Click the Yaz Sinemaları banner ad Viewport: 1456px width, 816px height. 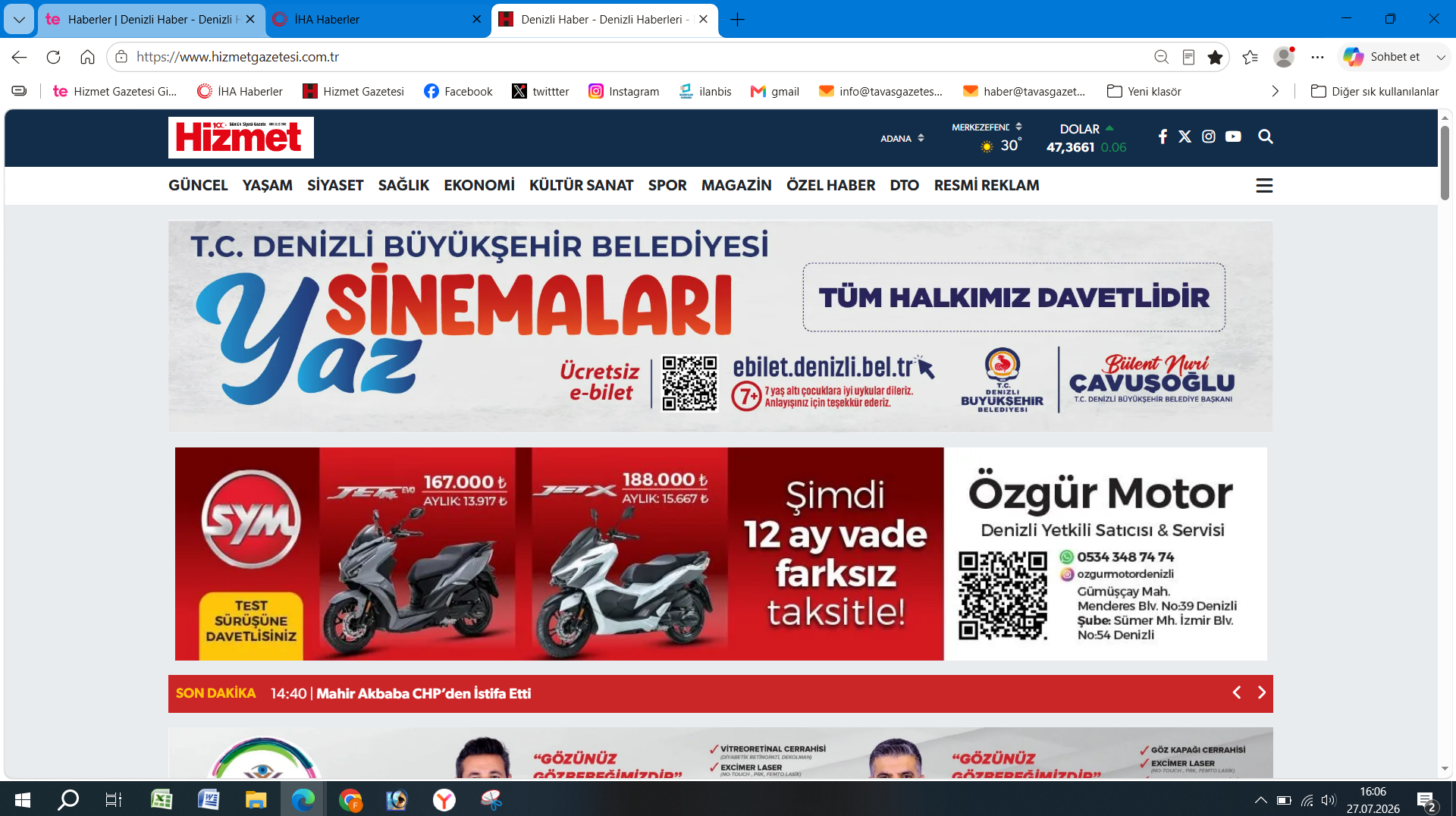click(x=720, y=326)
